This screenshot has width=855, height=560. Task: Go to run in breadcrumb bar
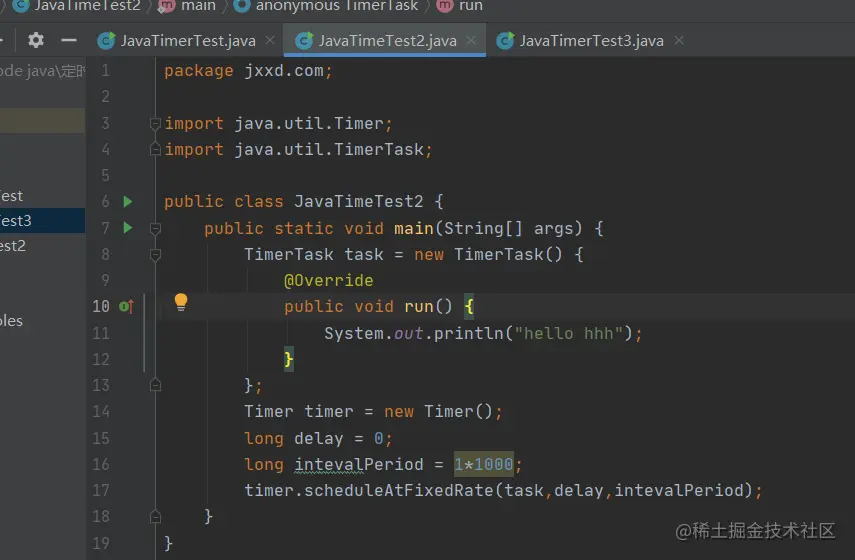[471, 6]
